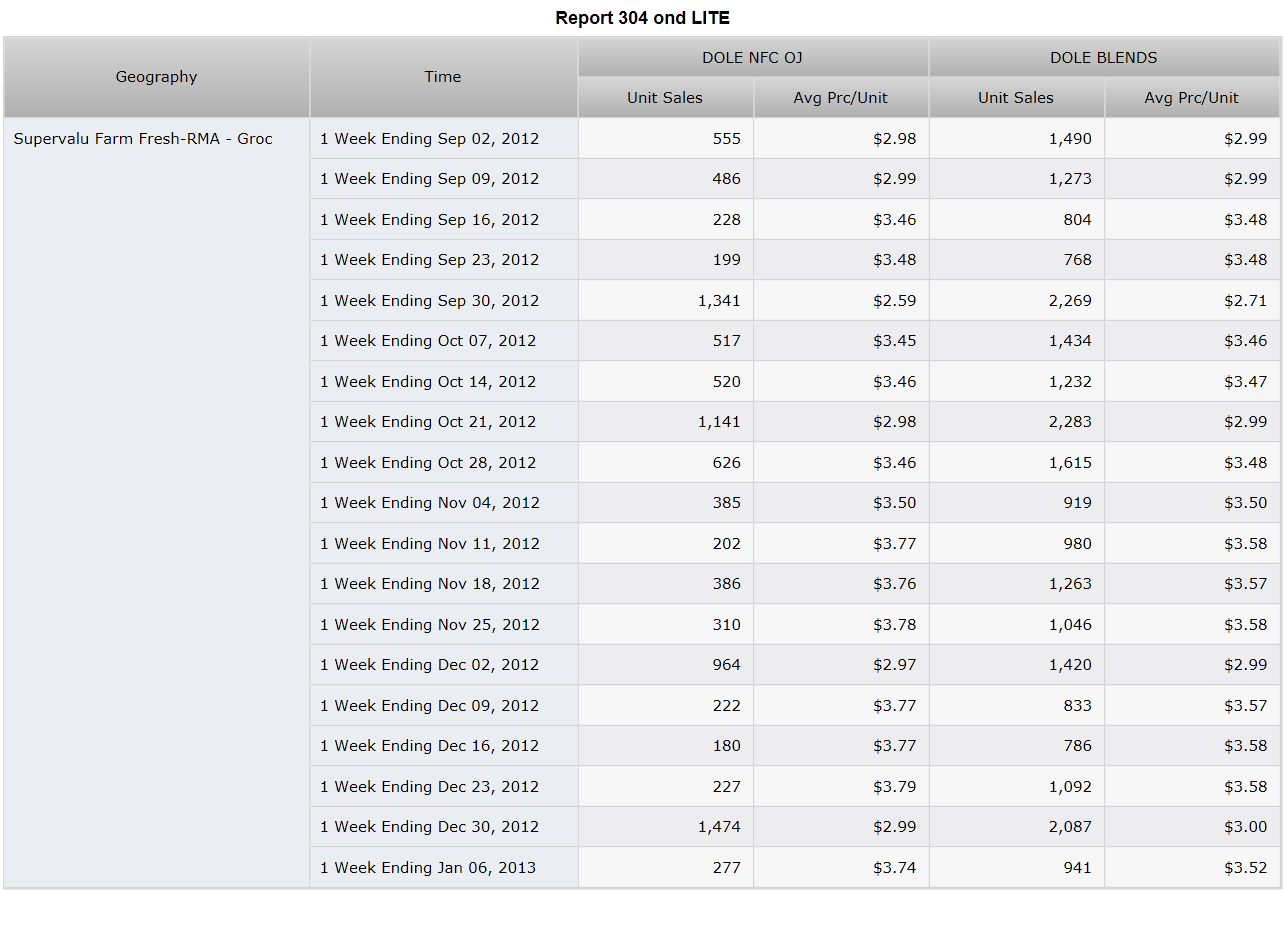Click the Geography column header
This screenshot has width=1284, height=946.
point(157,77)
